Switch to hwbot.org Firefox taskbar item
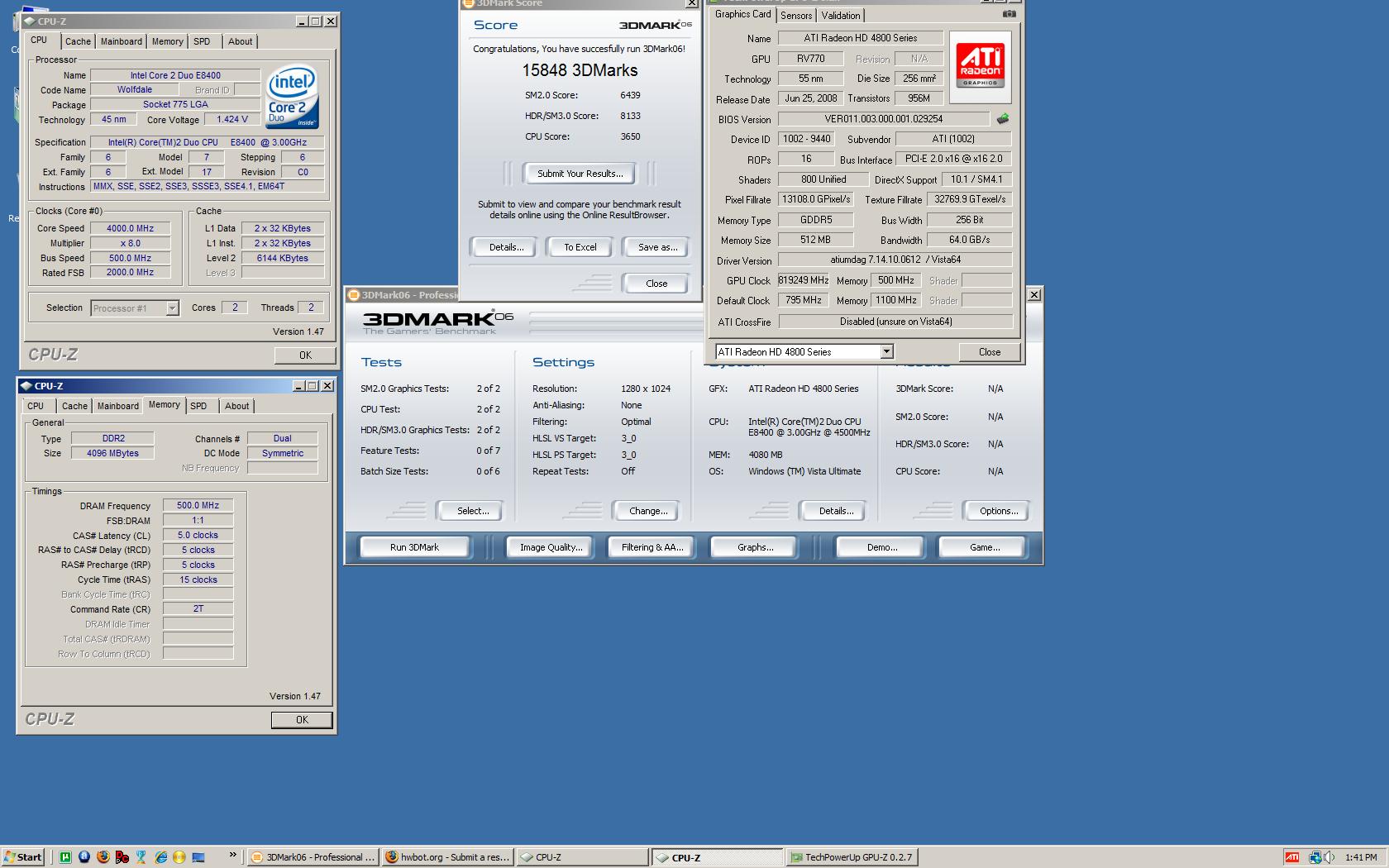This screenshot has height=868, width=1389. 447,857
